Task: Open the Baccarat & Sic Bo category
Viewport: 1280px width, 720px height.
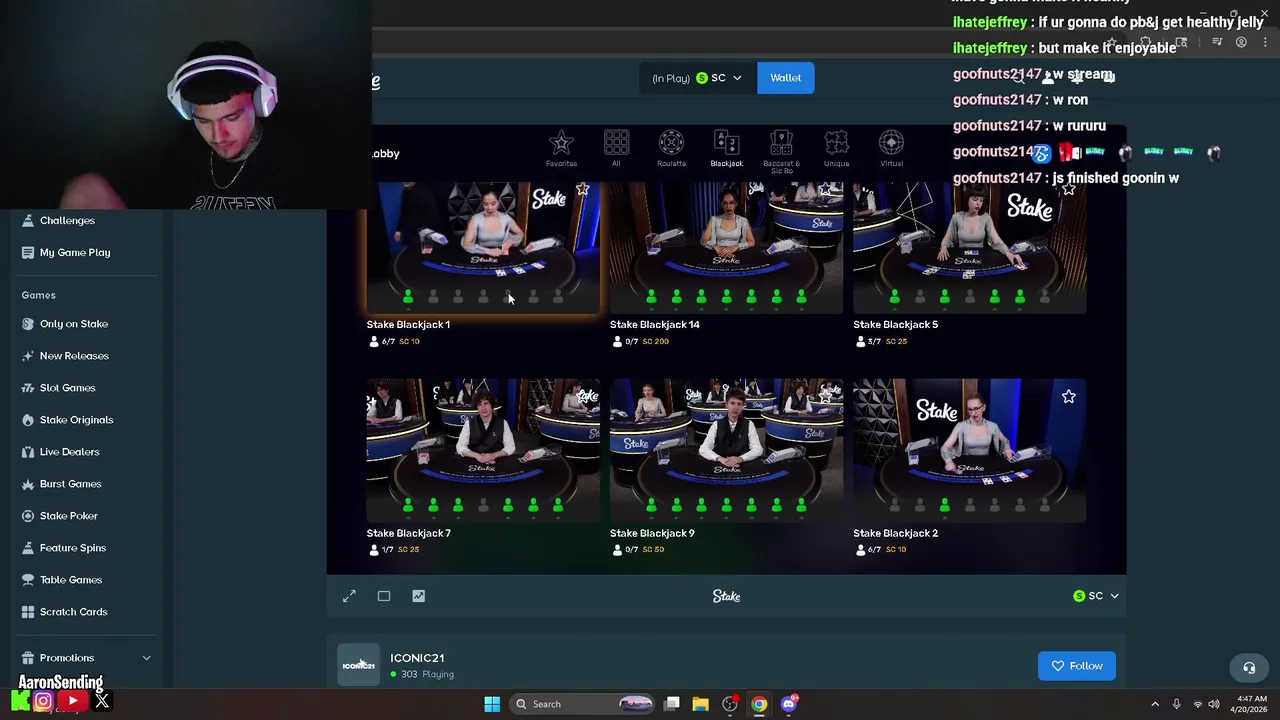Action: 781,151
